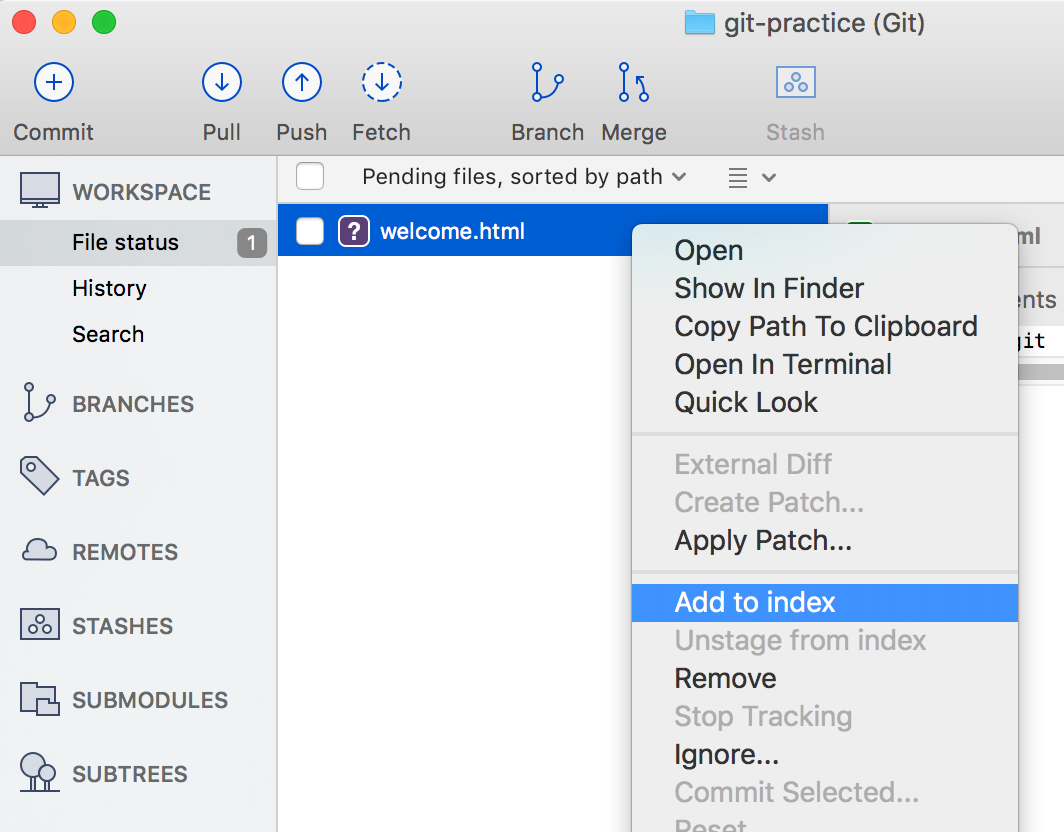Click the Merge toolbar icon
Image resolution: width=1064 pixels, height=832 pixels.
tap(633, 83)
